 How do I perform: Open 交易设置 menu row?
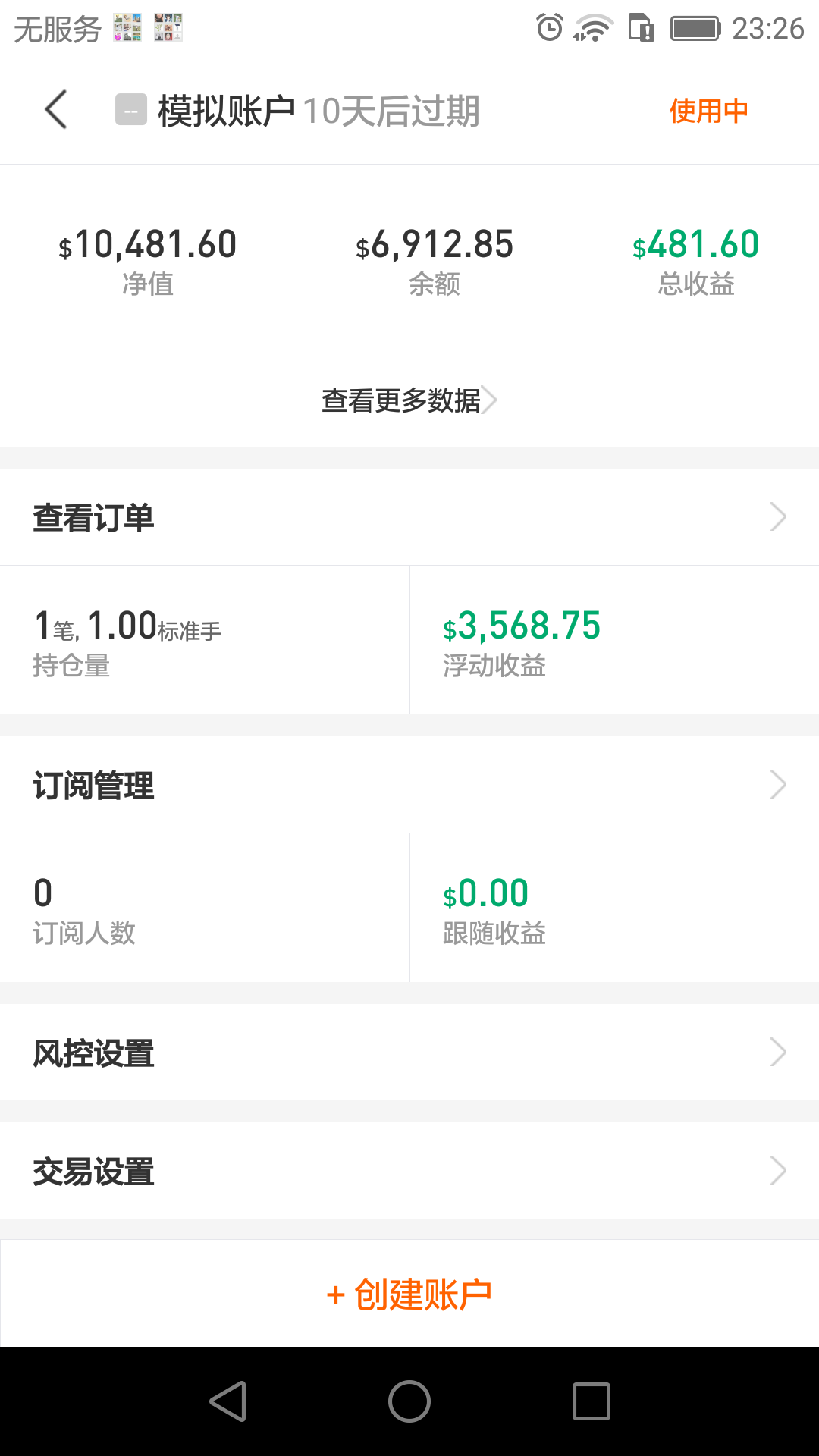(409, 1171)
